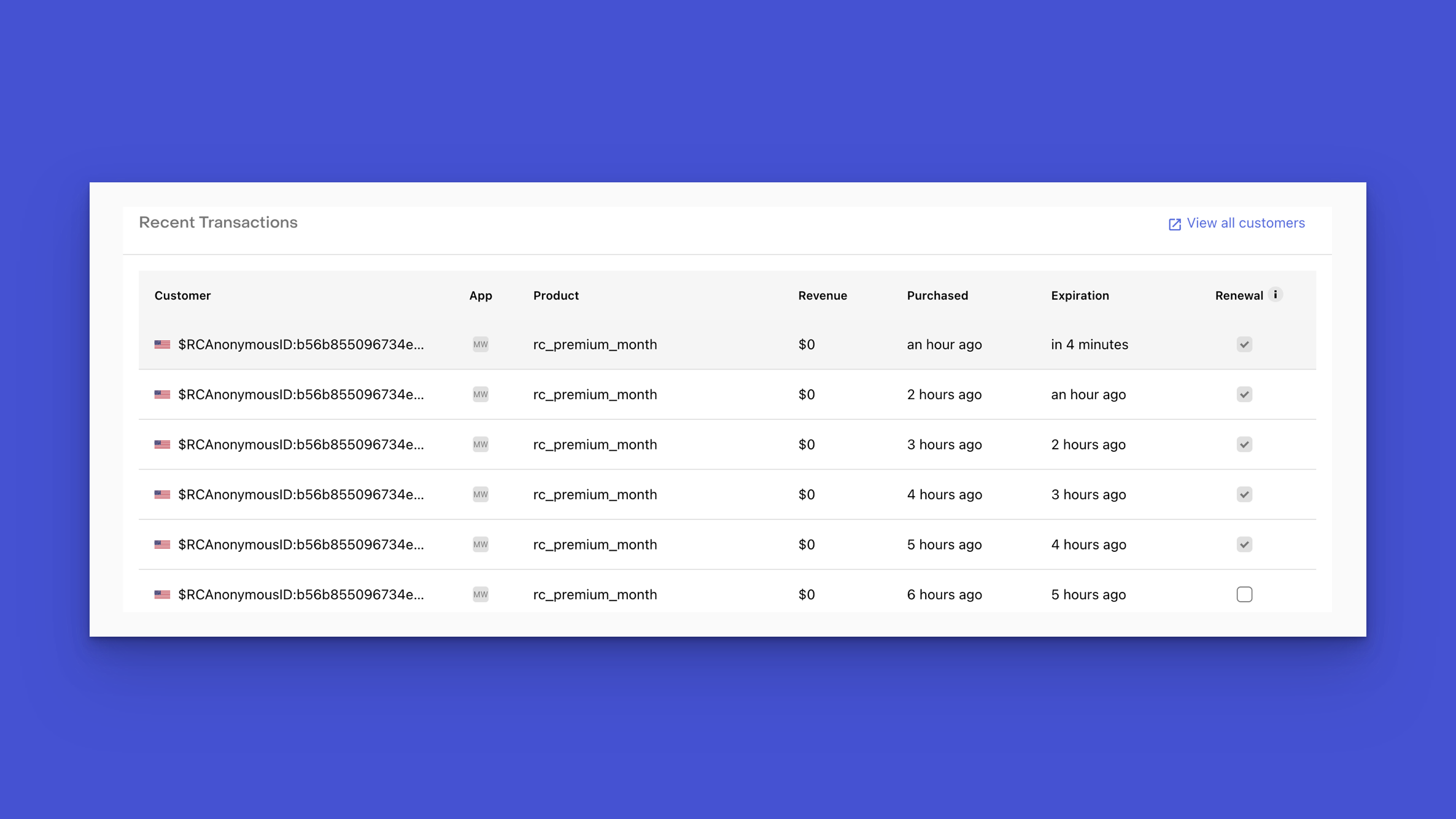The height and width of the screenshot is (819, 1456).
Task: Click the Customer column header
Action: [182, 296]
